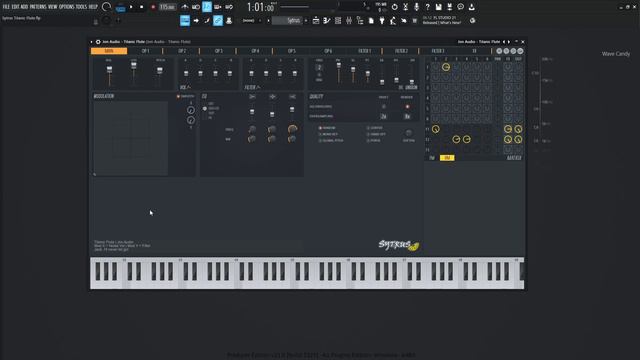Toggle the highlighted countdown before recording icon
Image resolution: width=640 pixels, height=360 pixels.
coord(207,7)
